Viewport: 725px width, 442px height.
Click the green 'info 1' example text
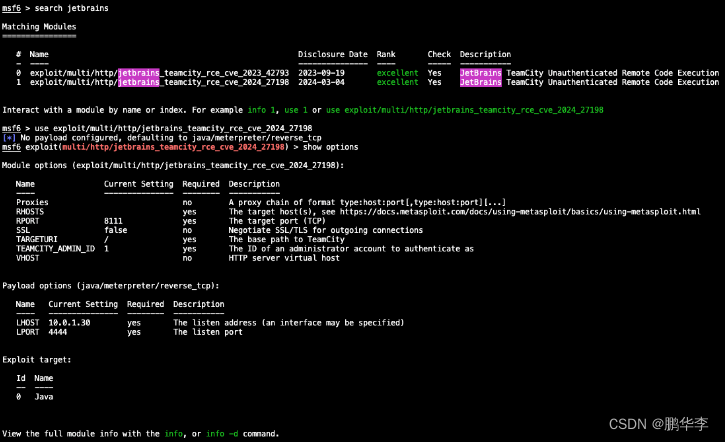[x=261, y=110]
